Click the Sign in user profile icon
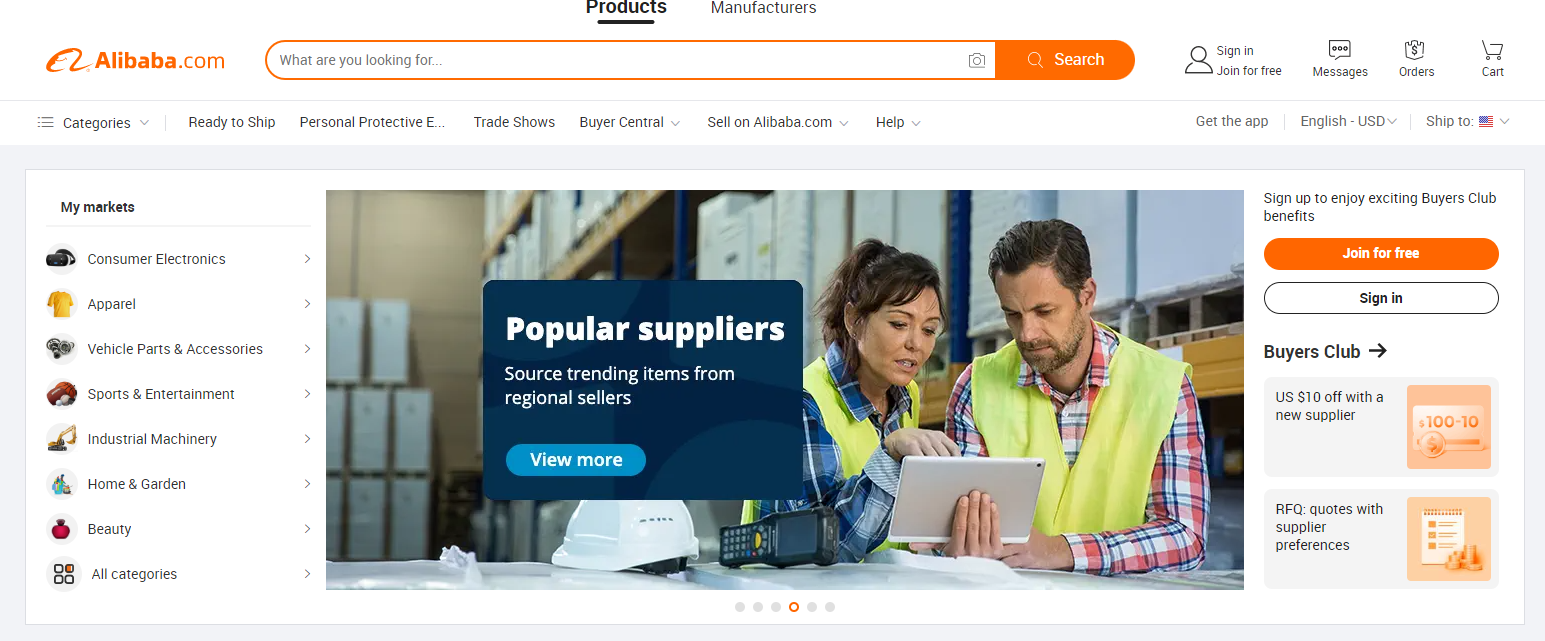The width and height of the screenshot is (1545, 641). (x=1198, y=60)
